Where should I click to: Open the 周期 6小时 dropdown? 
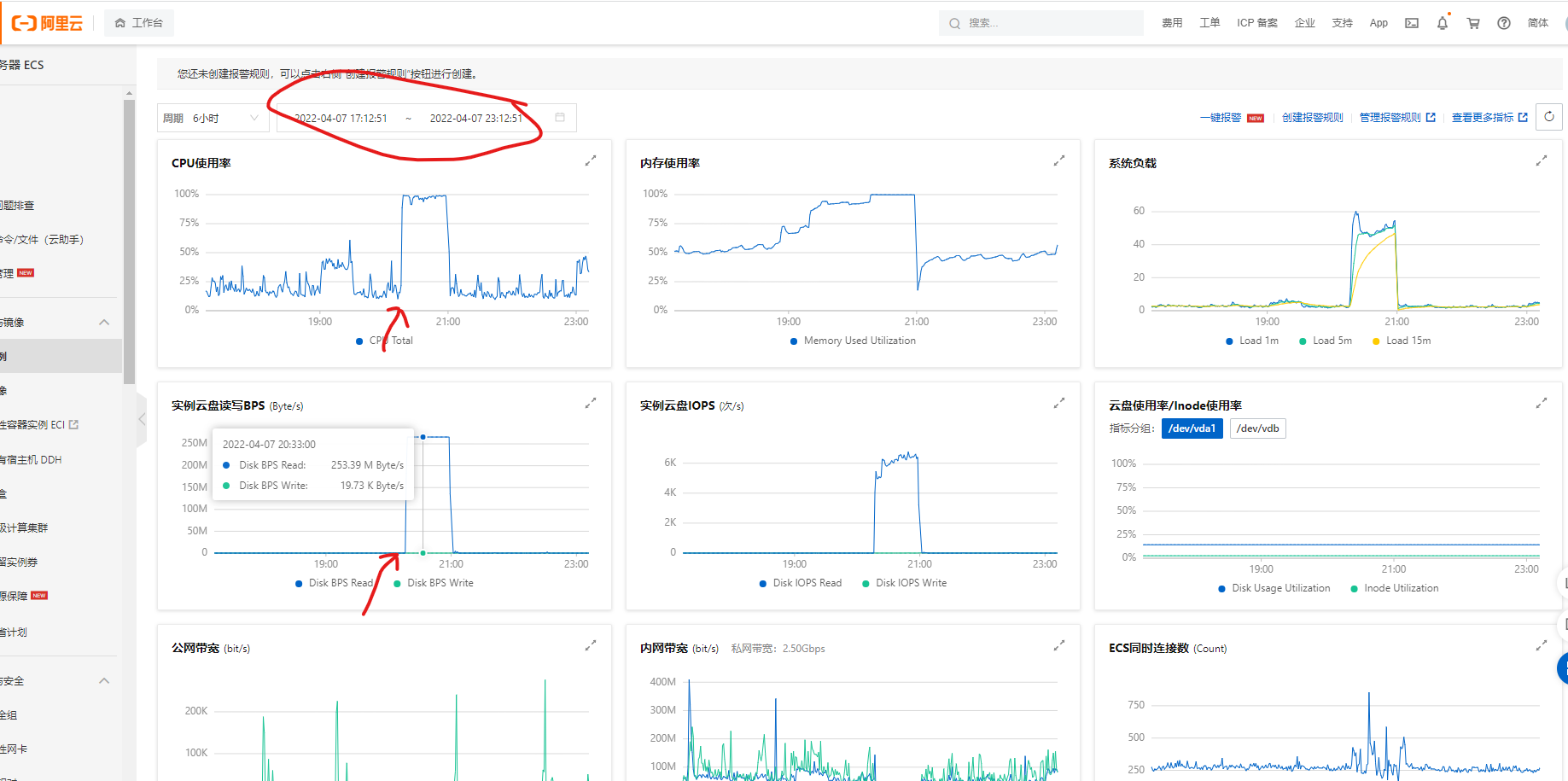click(213, 118)
